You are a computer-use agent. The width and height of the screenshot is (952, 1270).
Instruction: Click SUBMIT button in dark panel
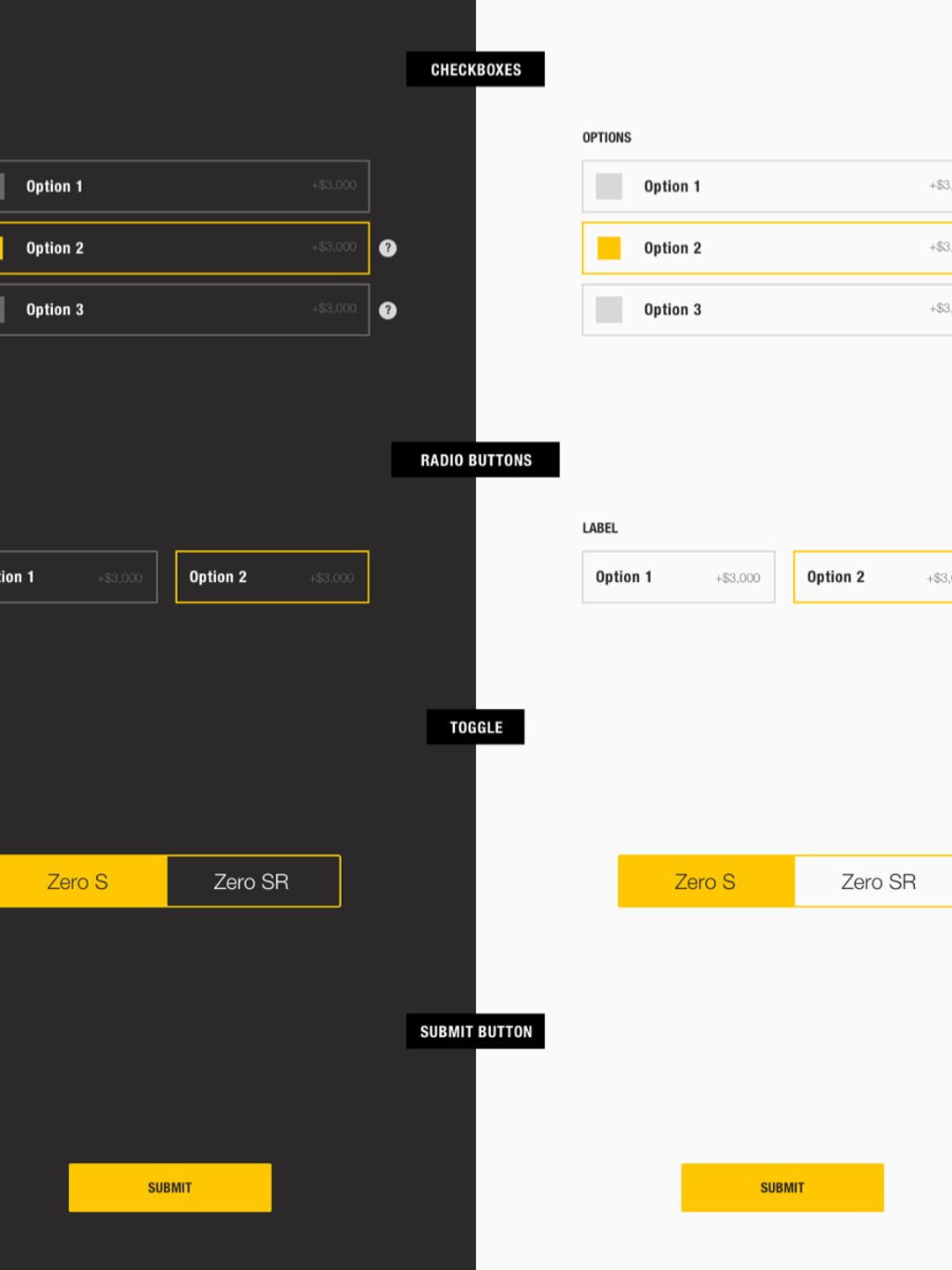click(170, 1187)
